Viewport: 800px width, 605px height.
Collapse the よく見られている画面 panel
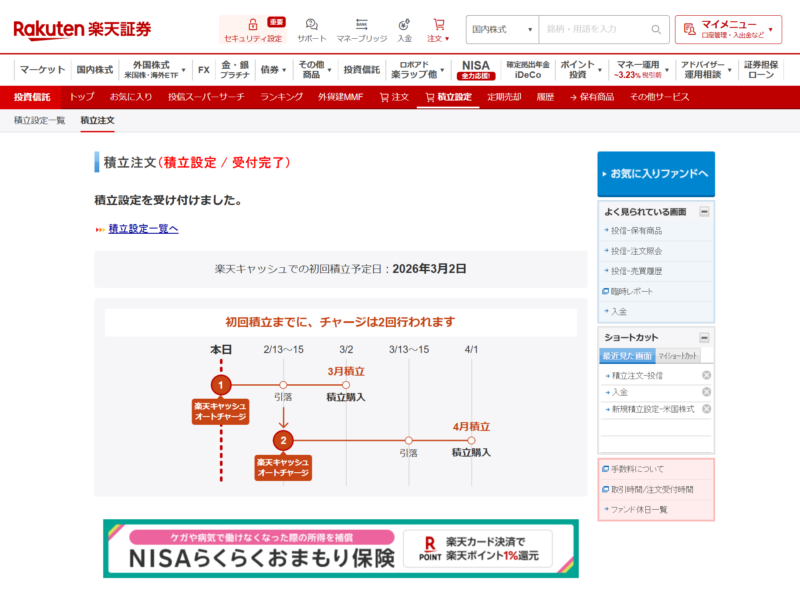tap(705, 212)
